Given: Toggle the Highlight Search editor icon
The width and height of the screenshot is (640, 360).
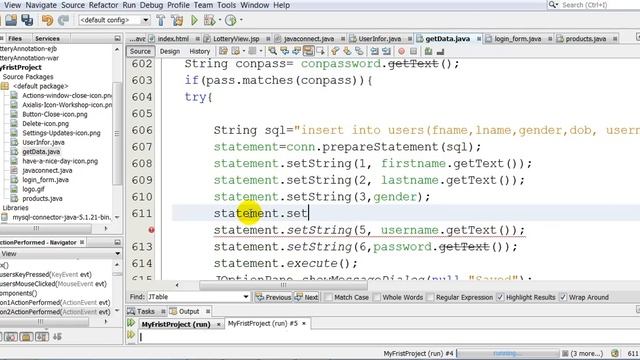Looking at the screenshot, I should [x=309, y=51].
